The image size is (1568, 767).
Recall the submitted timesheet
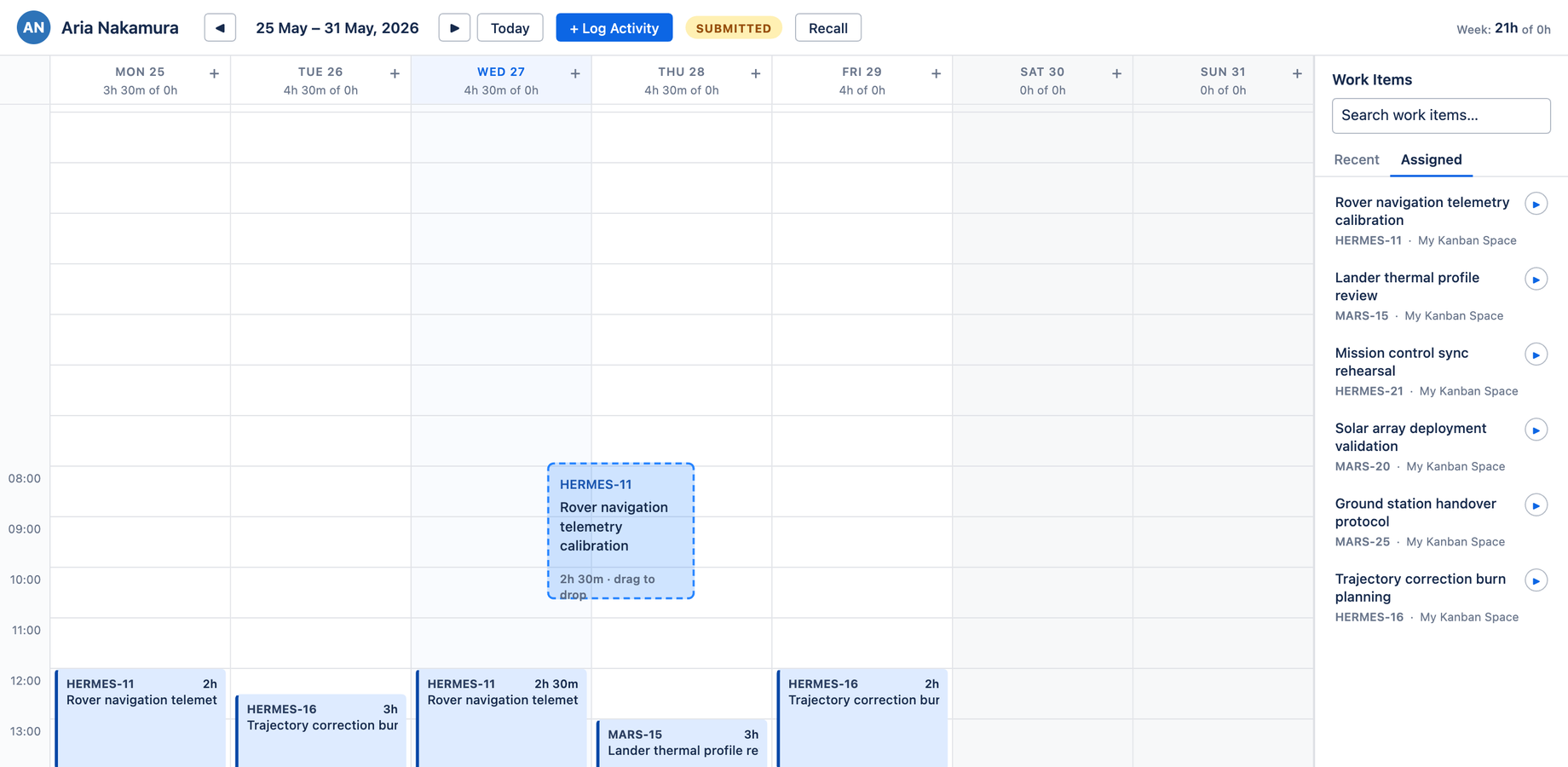827,28
